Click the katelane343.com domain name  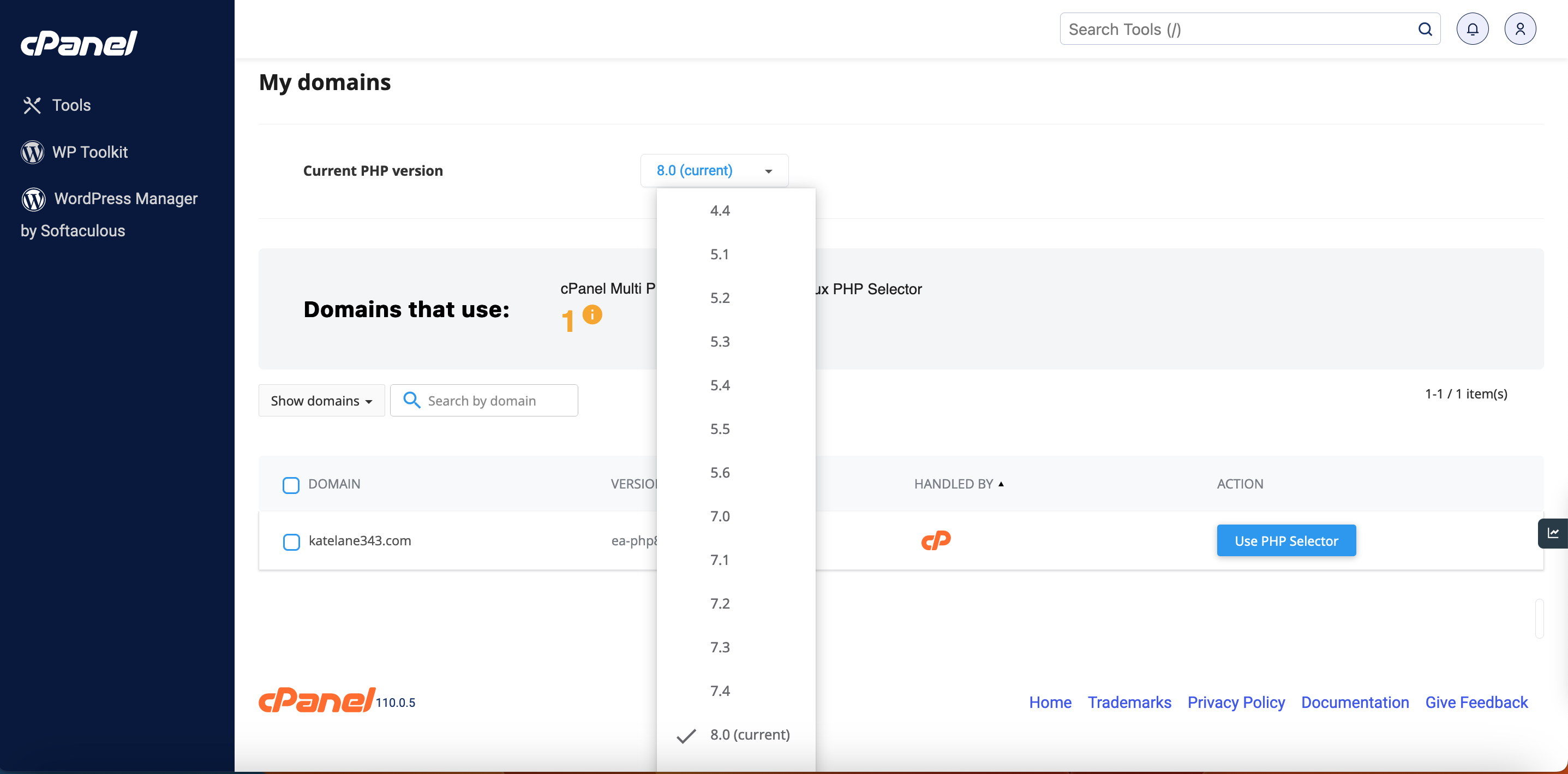pos(360,541)
